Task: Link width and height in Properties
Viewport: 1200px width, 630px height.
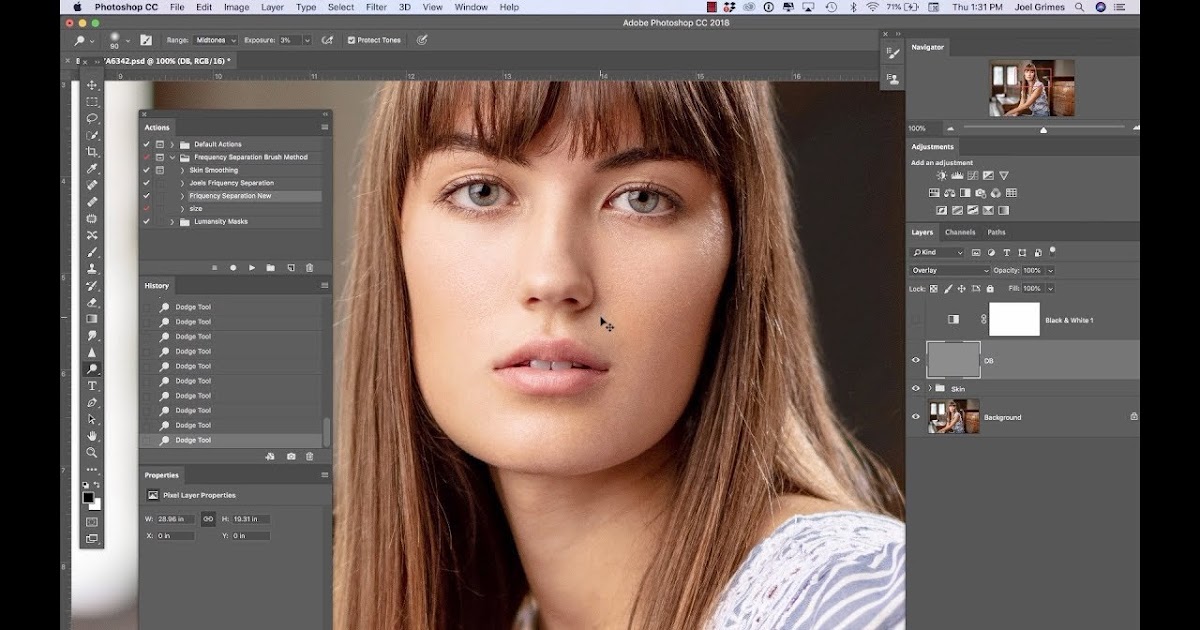Action: 208,519
